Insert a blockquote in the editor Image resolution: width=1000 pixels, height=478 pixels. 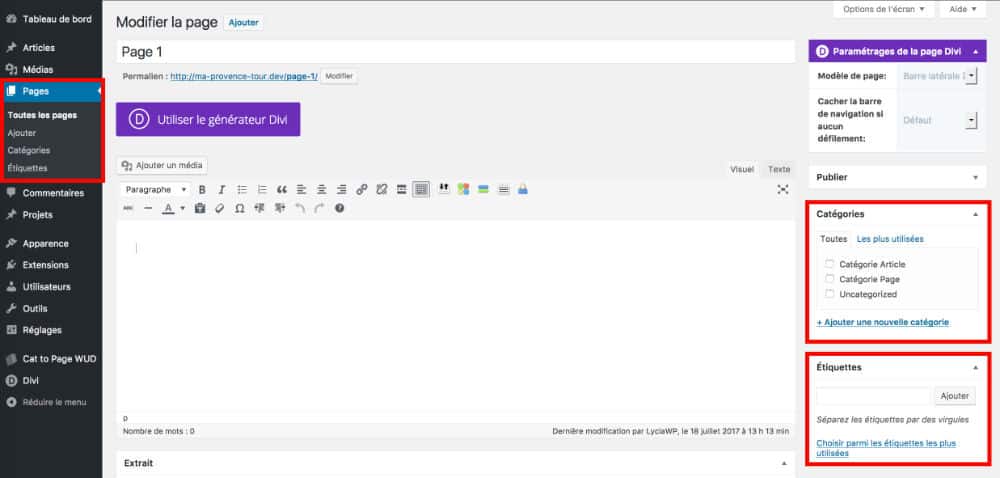pos(282,189)
